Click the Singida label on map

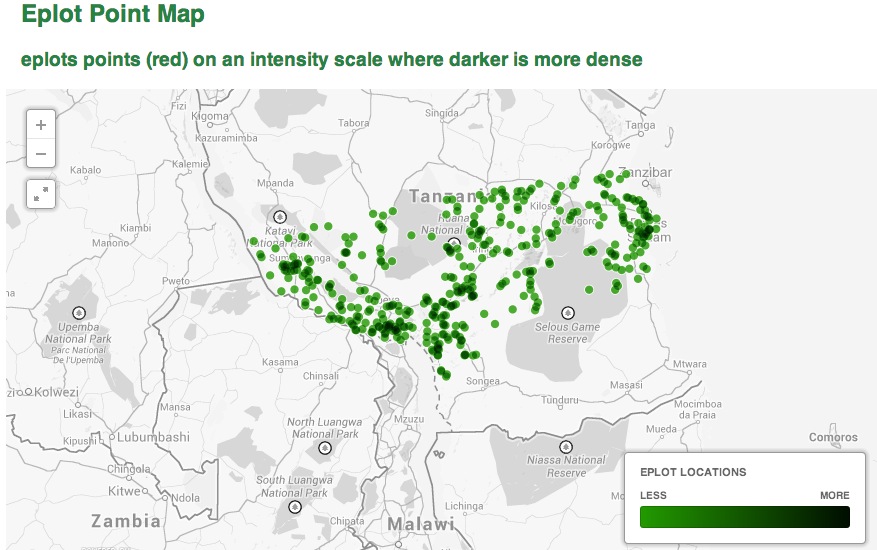pyautogui.click(x=442, y=113)
